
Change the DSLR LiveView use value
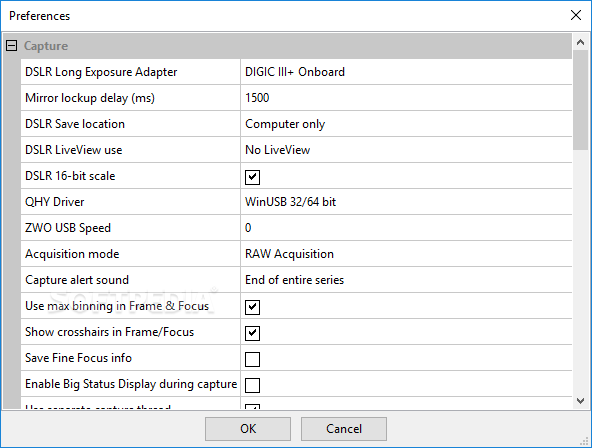tap(406, 150)
